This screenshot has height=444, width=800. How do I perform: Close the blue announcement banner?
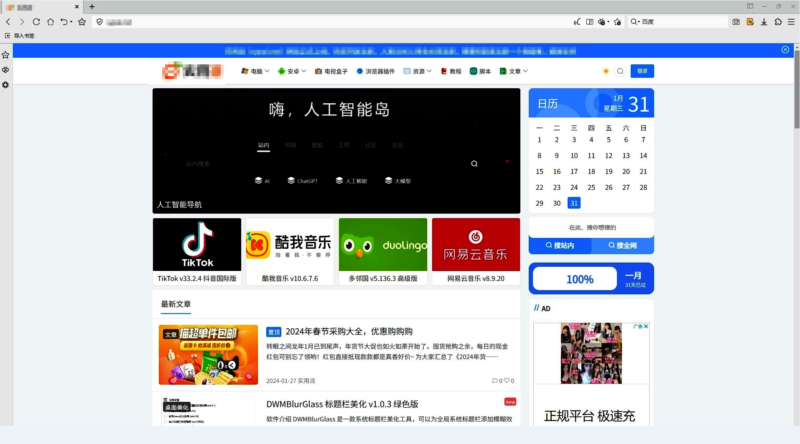point(785,50)
